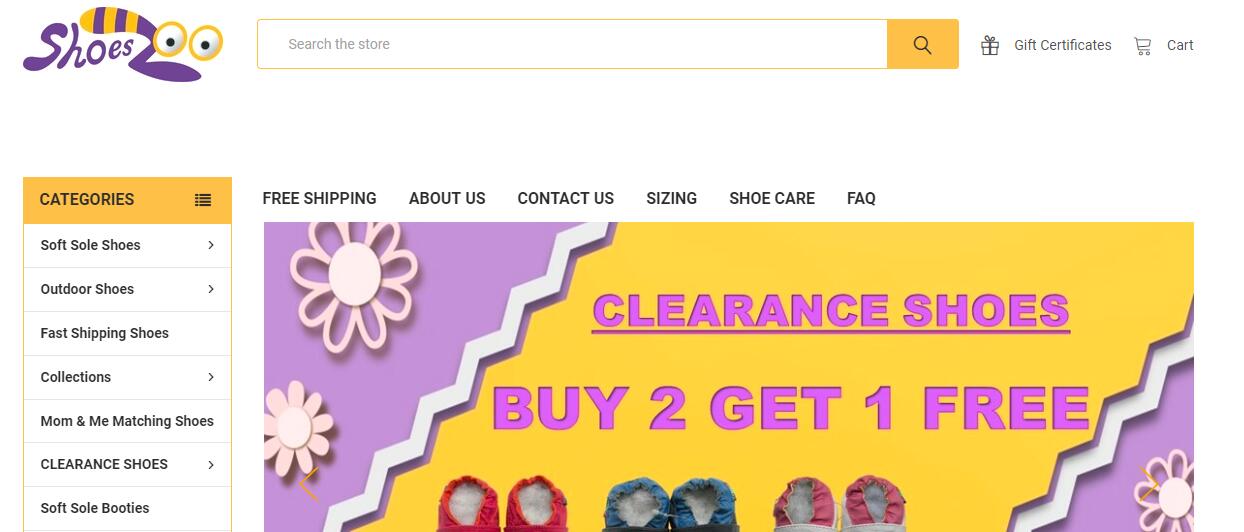This screenshot has height=532, width=1244.
Task: Click the magnifier search button
Action: (x=922, y=44)
